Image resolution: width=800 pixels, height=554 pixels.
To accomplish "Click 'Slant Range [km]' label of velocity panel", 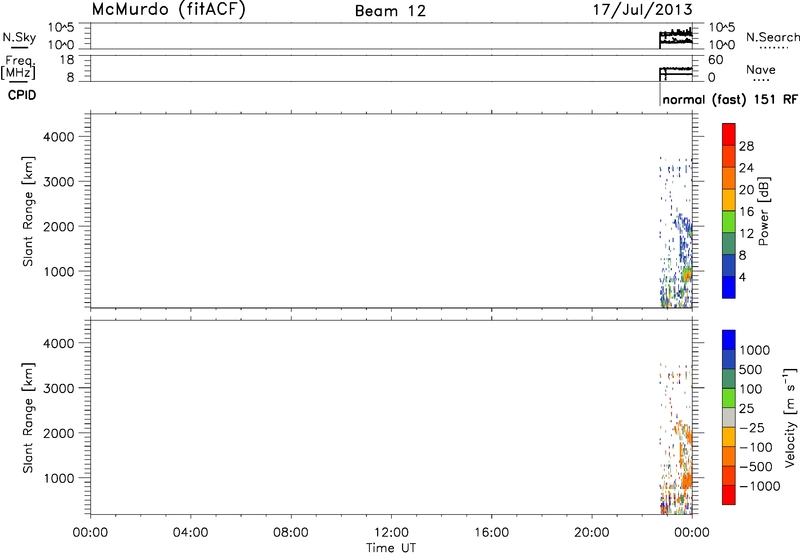I will 28,418.
